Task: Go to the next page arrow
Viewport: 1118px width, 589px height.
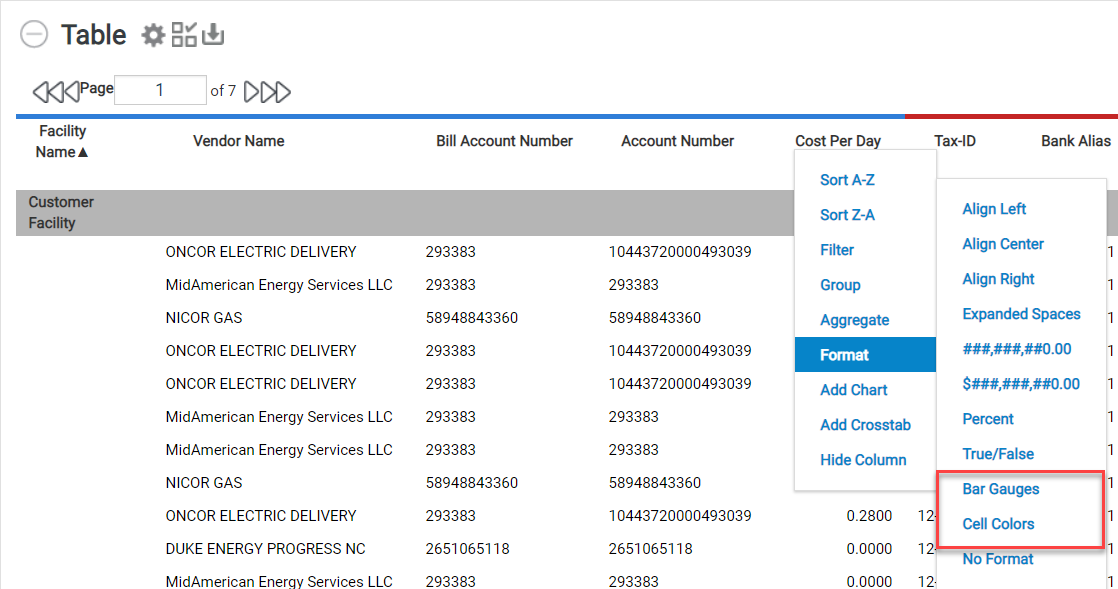Action: point(251,91)
